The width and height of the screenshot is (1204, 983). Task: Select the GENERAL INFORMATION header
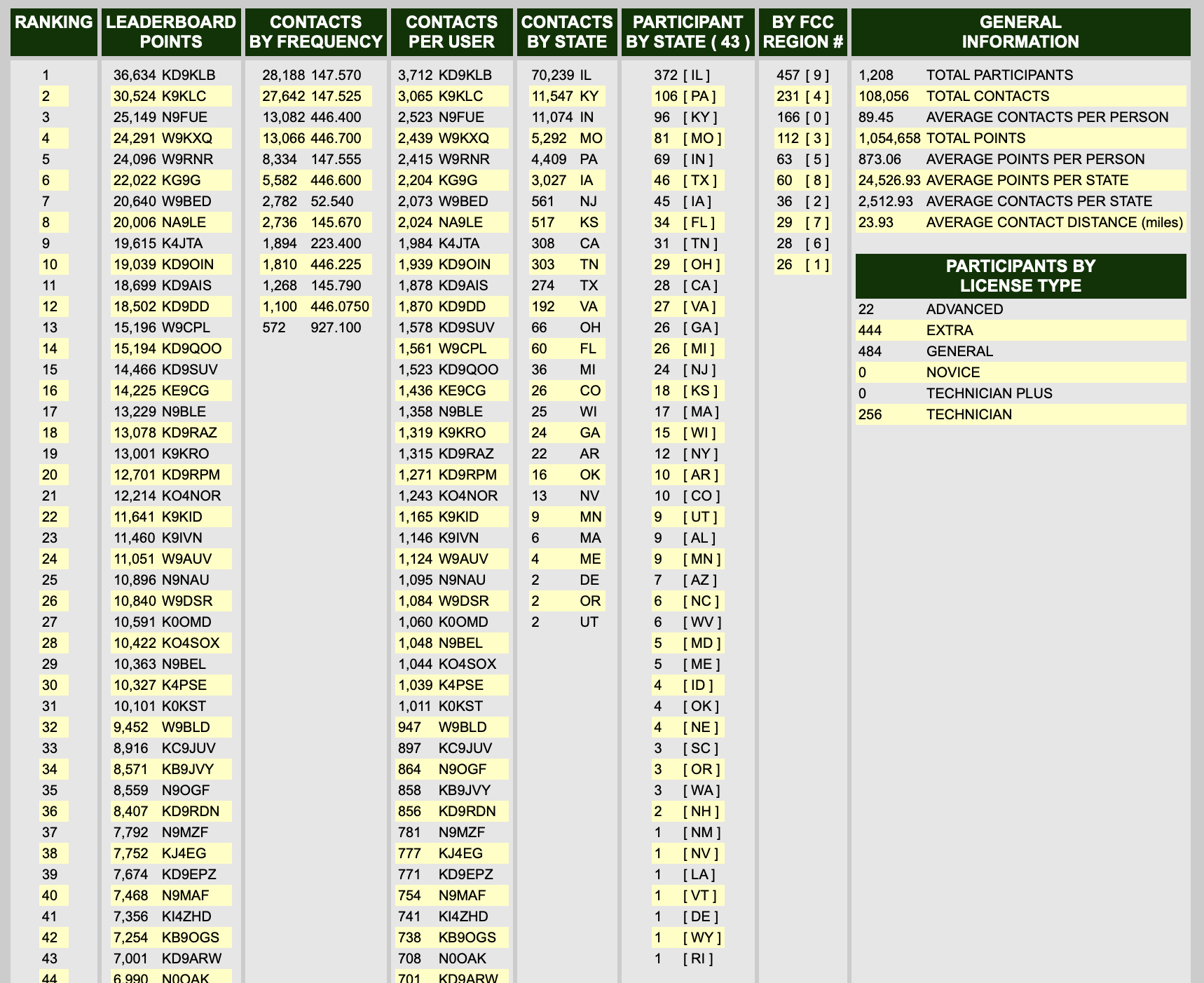(x=1020, y=32)
